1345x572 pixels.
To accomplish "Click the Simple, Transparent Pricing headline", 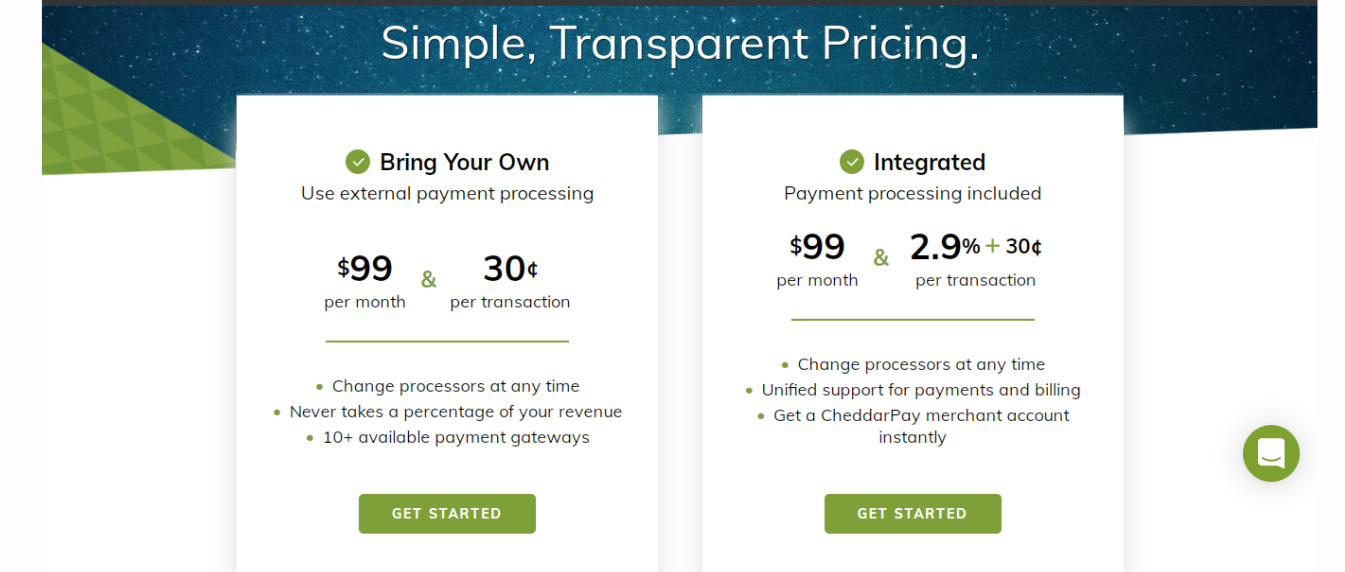I will tap(680, 42).
